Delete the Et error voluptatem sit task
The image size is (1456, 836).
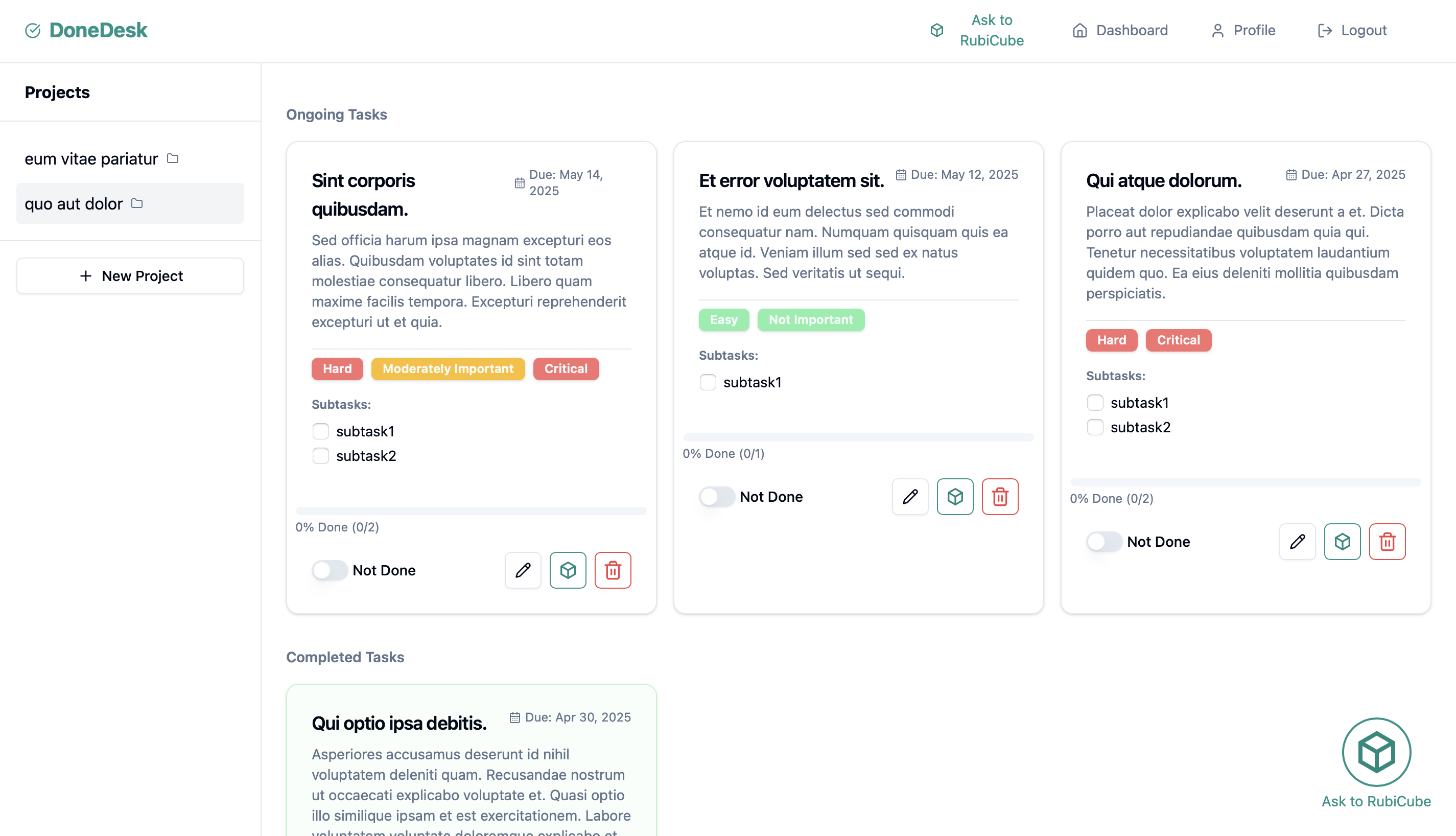(x=1000, y=497)
